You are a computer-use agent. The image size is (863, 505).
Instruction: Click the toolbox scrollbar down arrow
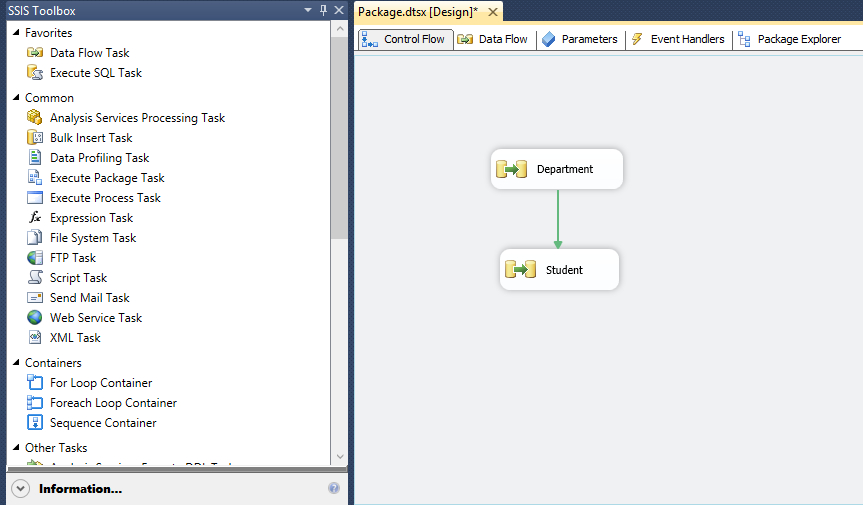pos(340,457)
